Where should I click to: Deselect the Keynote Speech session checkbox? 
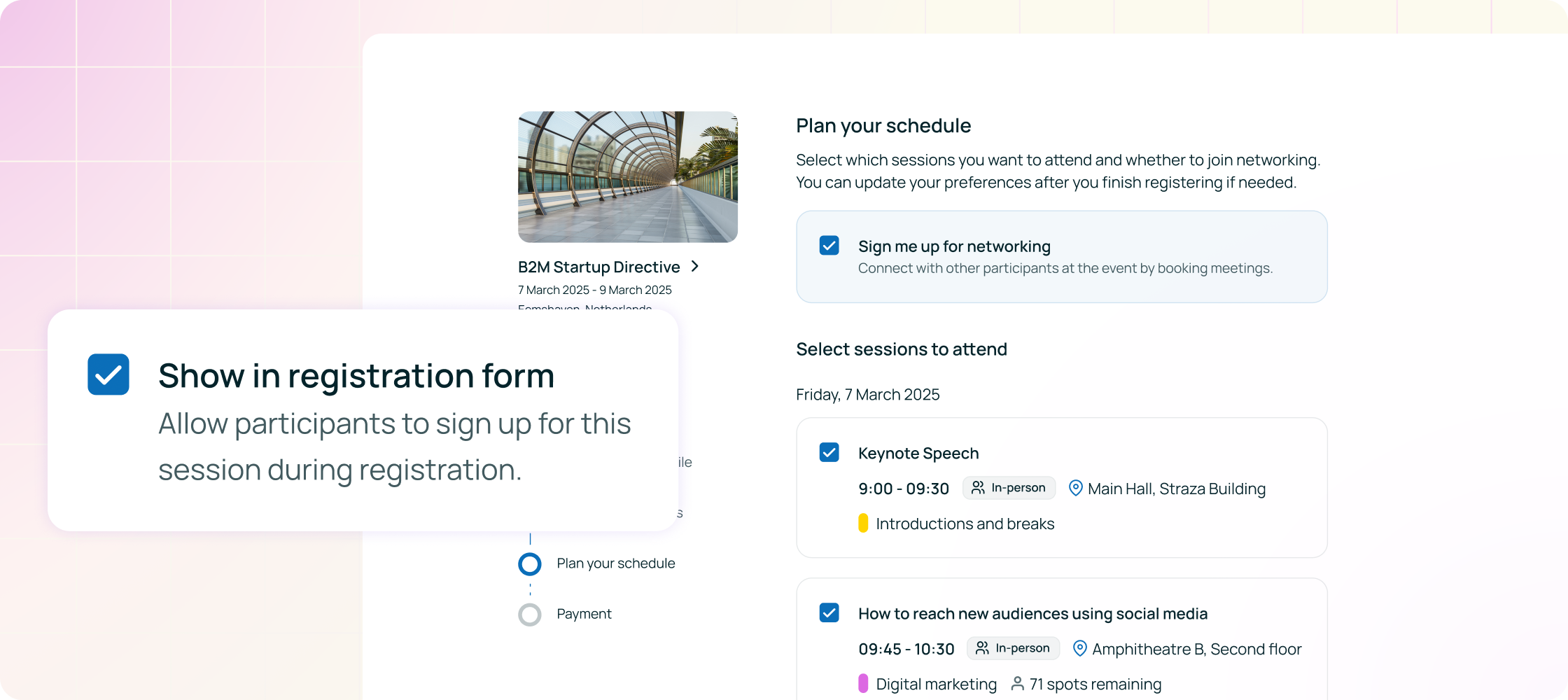click(829, 453)
